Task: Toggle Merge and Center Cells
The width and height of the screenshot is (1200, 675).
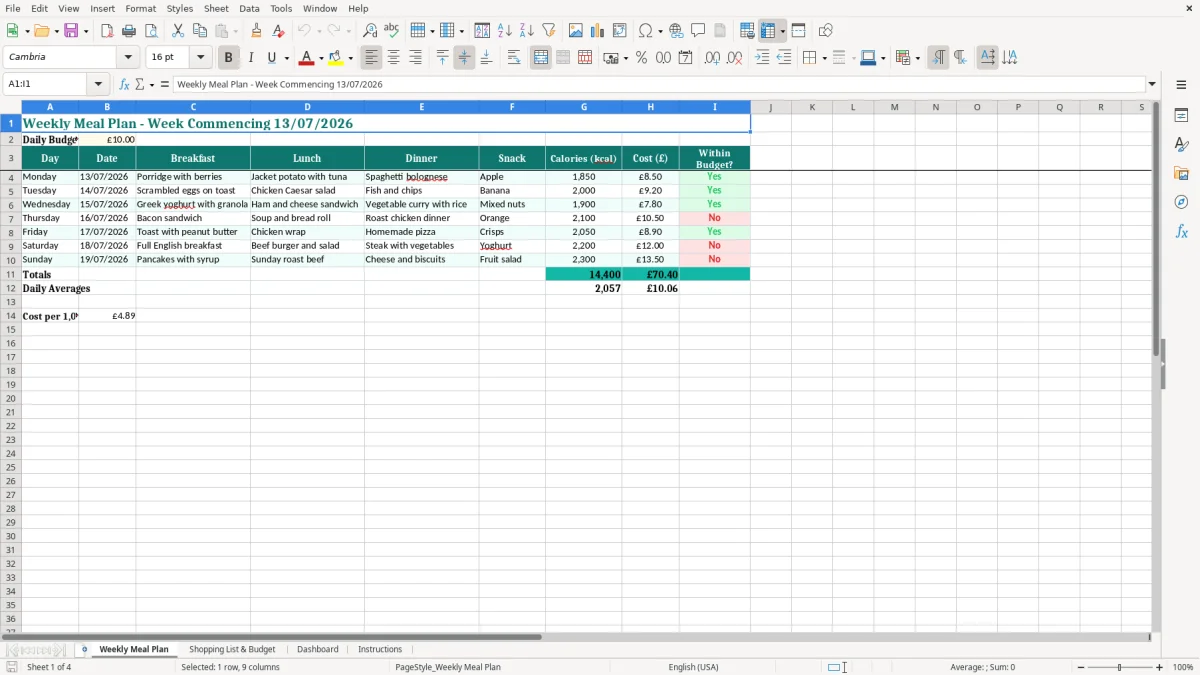Action: click(x=541, y=58)
